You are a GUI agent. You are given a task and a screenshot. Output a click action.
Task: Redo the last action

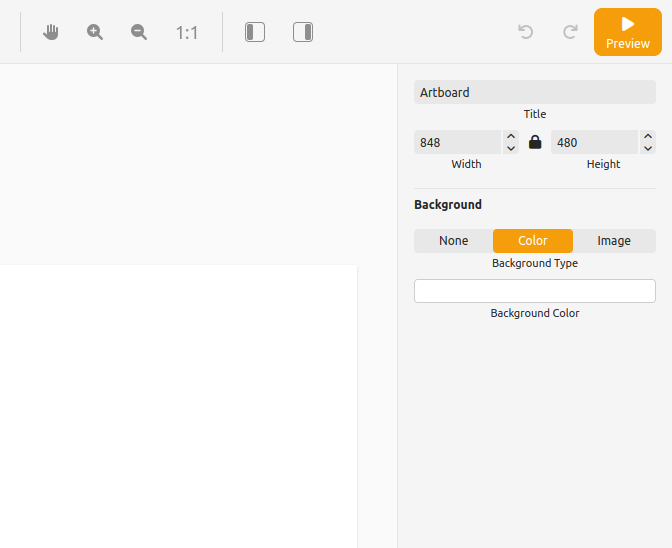[570, 32]
